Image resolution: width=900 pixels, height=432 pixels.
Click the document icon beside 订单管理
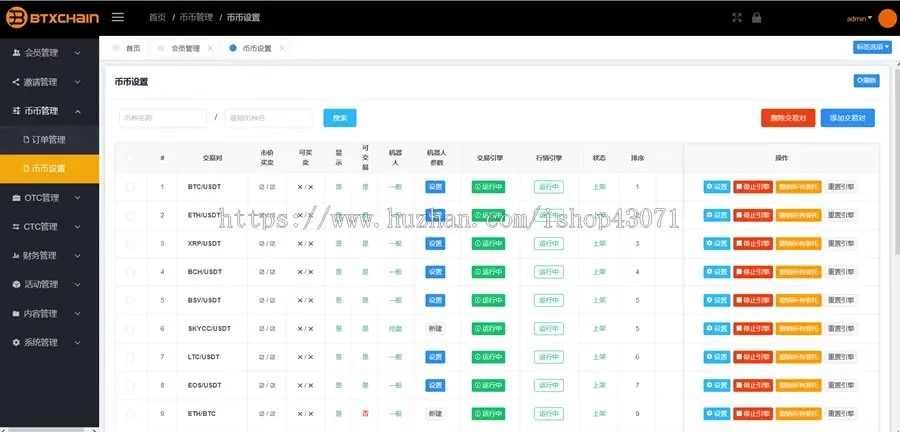pos(26,139)
